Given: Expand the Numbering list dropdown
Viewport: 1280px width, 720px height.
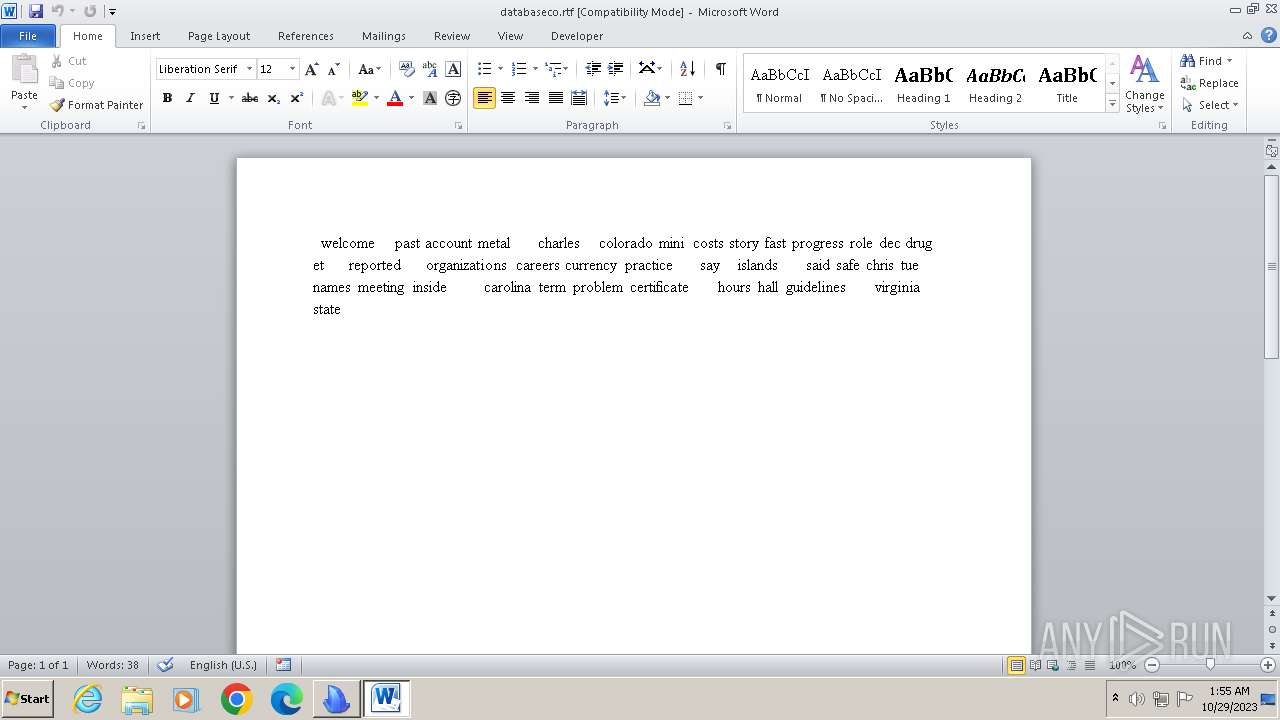Looking at the screenshot, I should (x=535, y=69).
